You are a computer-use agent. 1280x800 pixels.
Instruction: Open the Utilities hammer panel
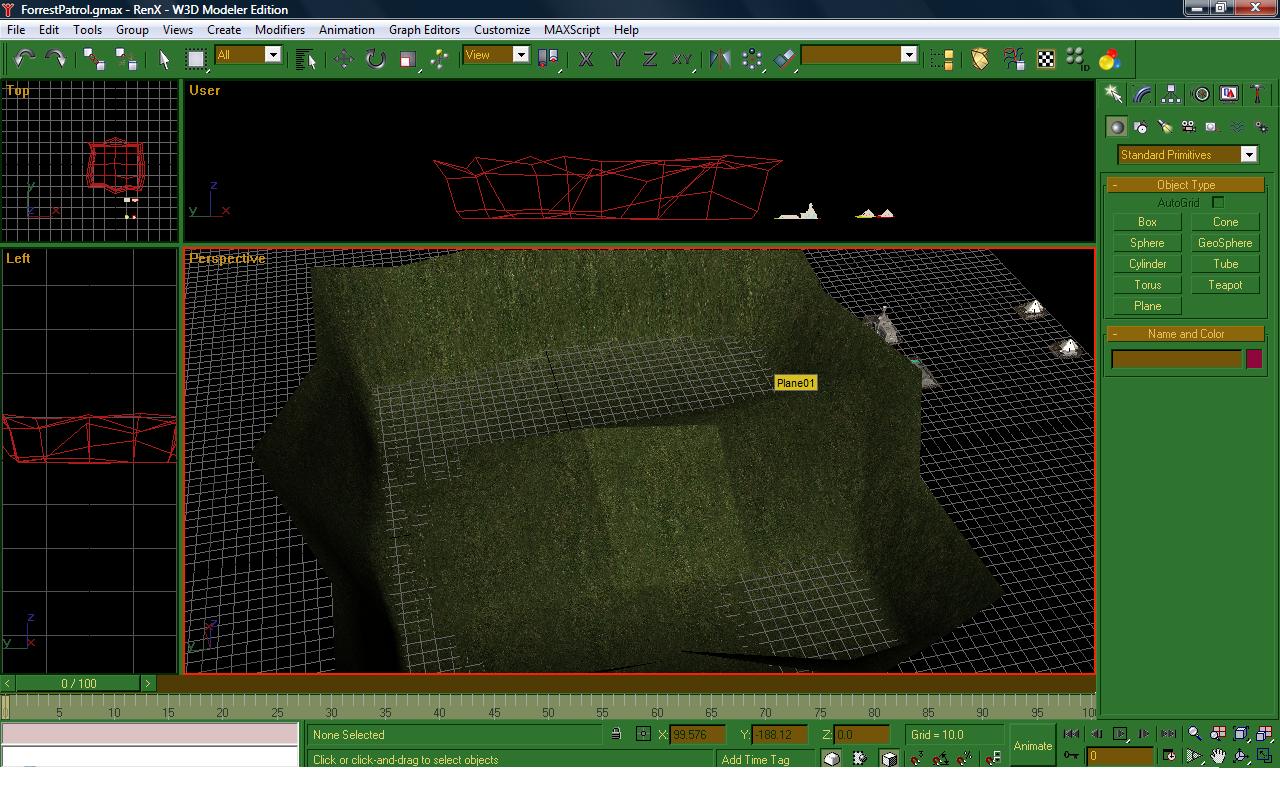[x=1258, y=94]
